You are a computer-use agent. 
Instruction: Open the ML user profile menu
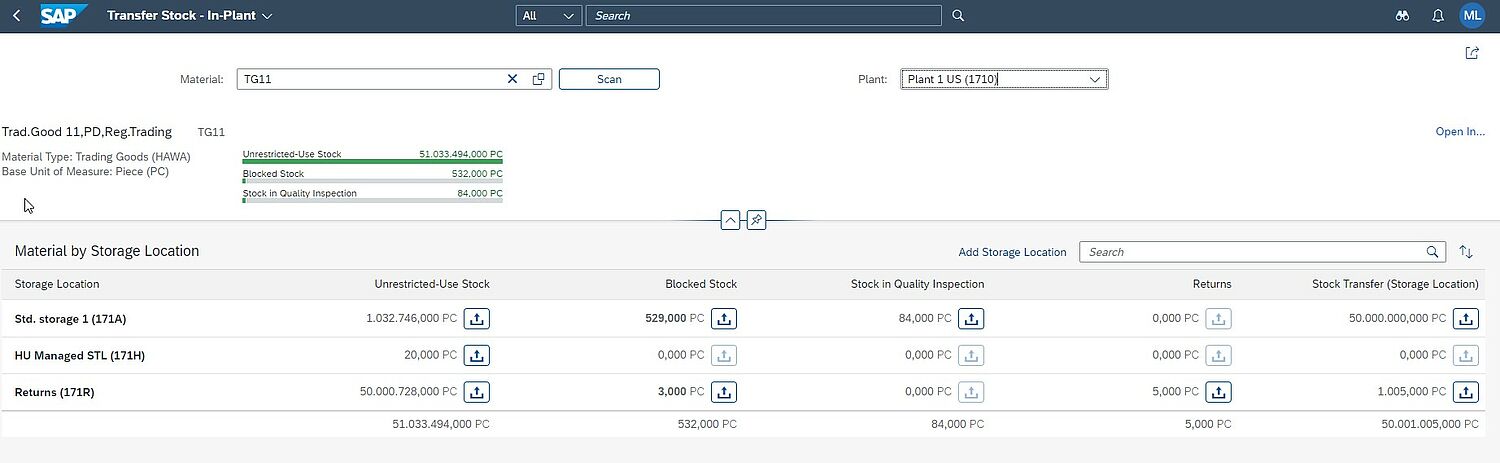click(x=1472, y=16)
